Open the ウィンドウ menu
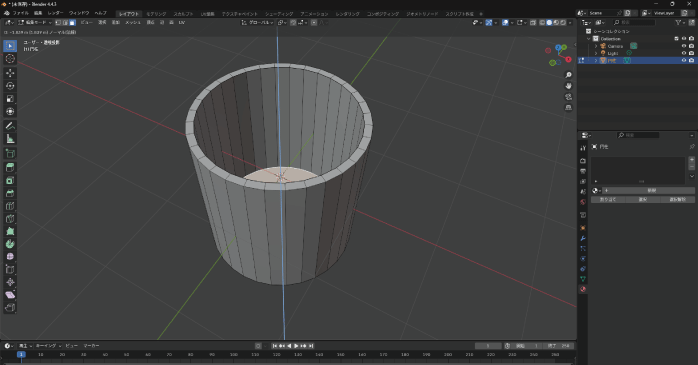Viewport: 698px width, 365px height. pyautogui.click(x=79, y=13)
